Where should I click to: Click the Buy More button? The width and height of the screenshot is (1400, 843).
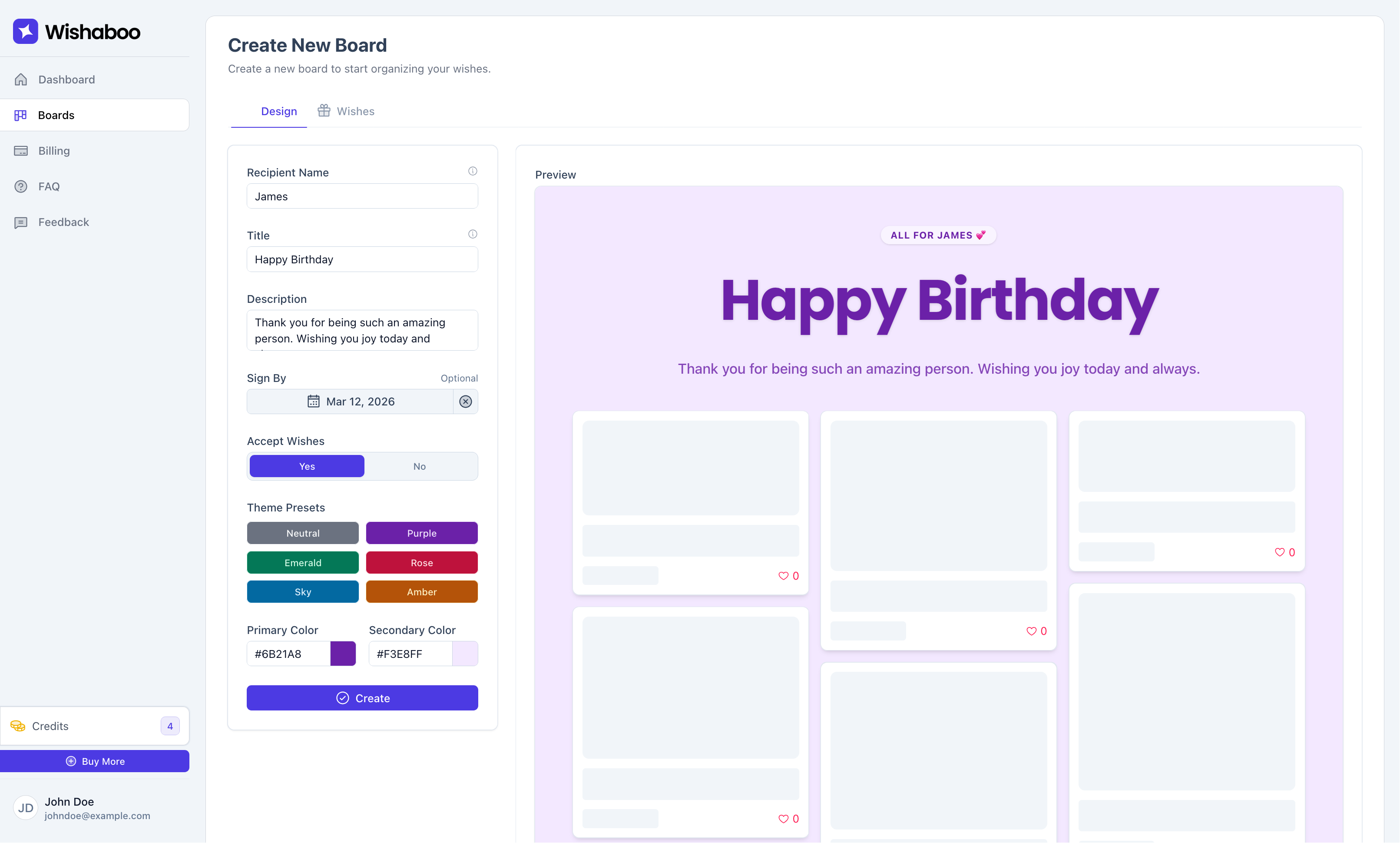click(95, 761)
